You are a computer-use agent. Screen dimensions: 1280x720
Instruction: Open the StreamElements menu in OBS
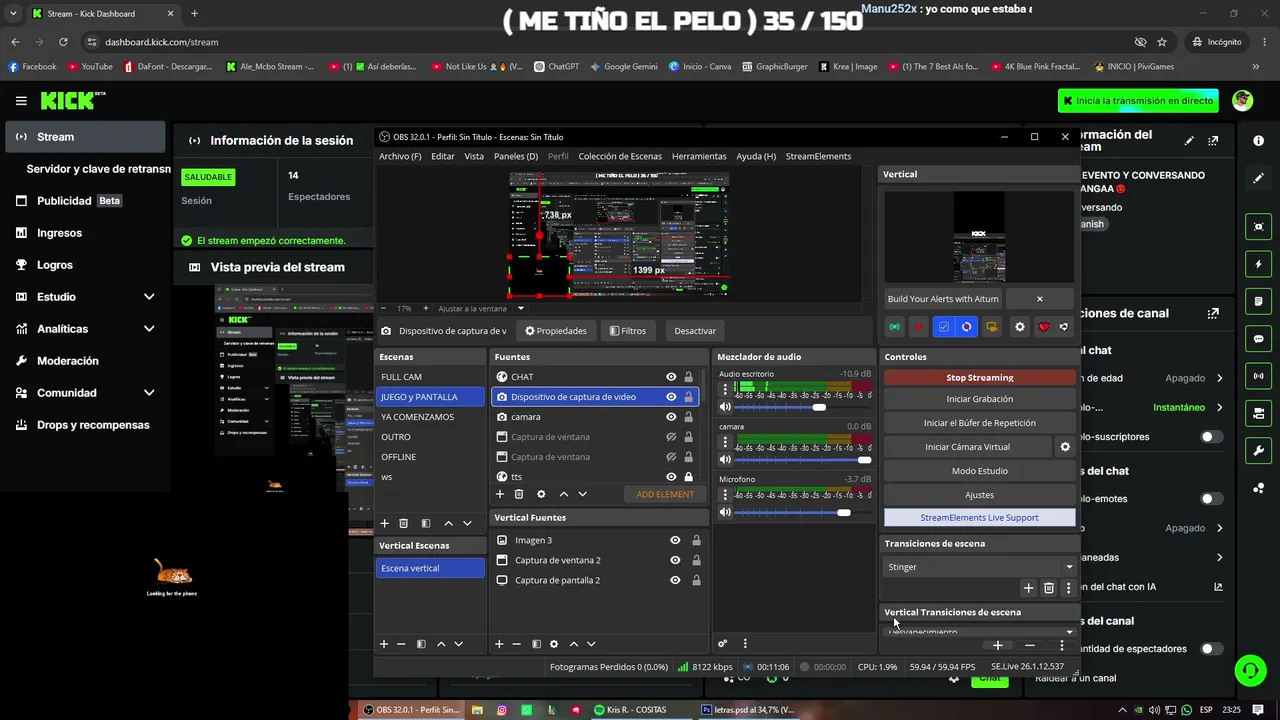tap(818, 156)
